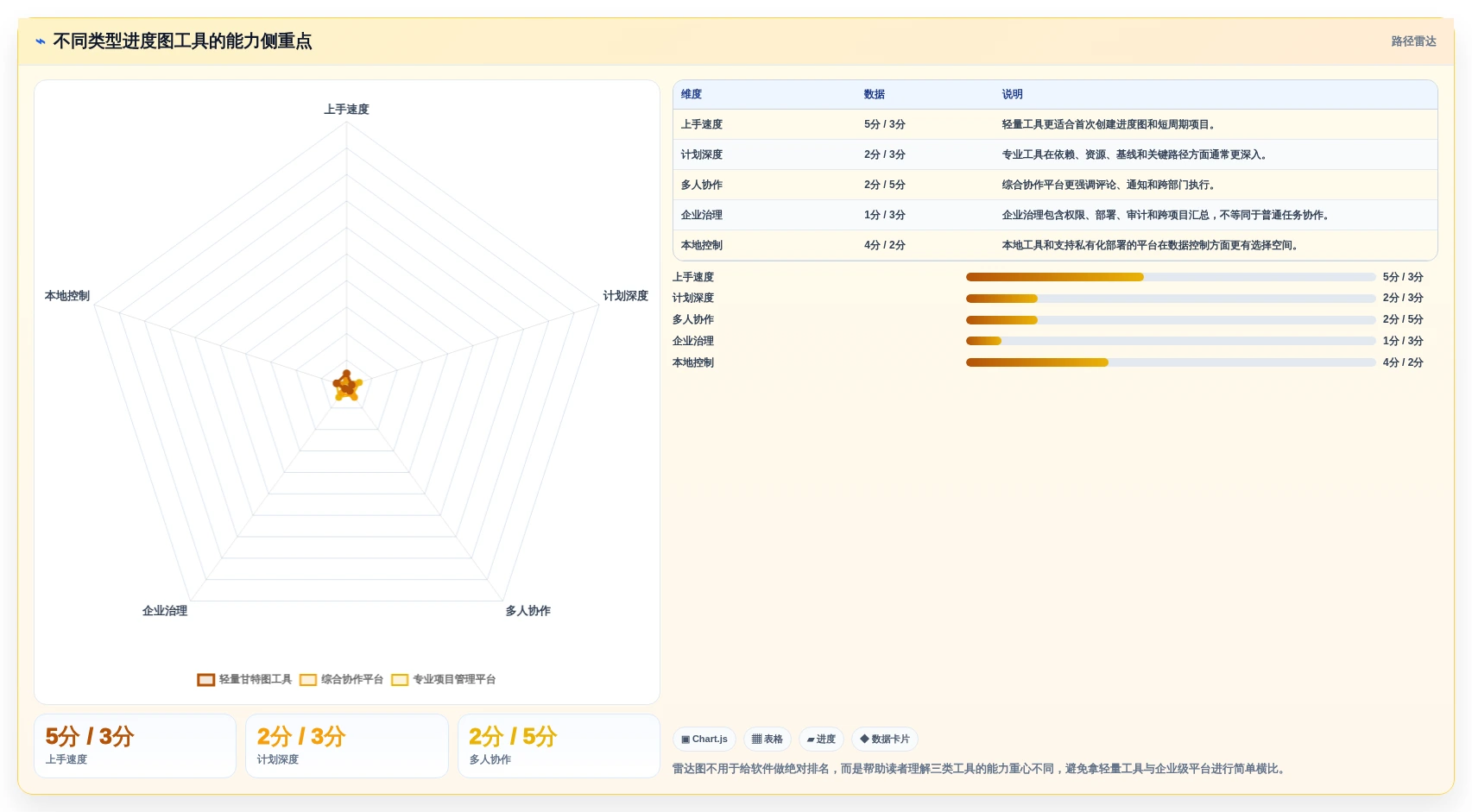This screenshot has width=1472, height=812.
Task: Click the 上手速度 progress bar
Action: pyautogui.click(x=1171, y=277)
